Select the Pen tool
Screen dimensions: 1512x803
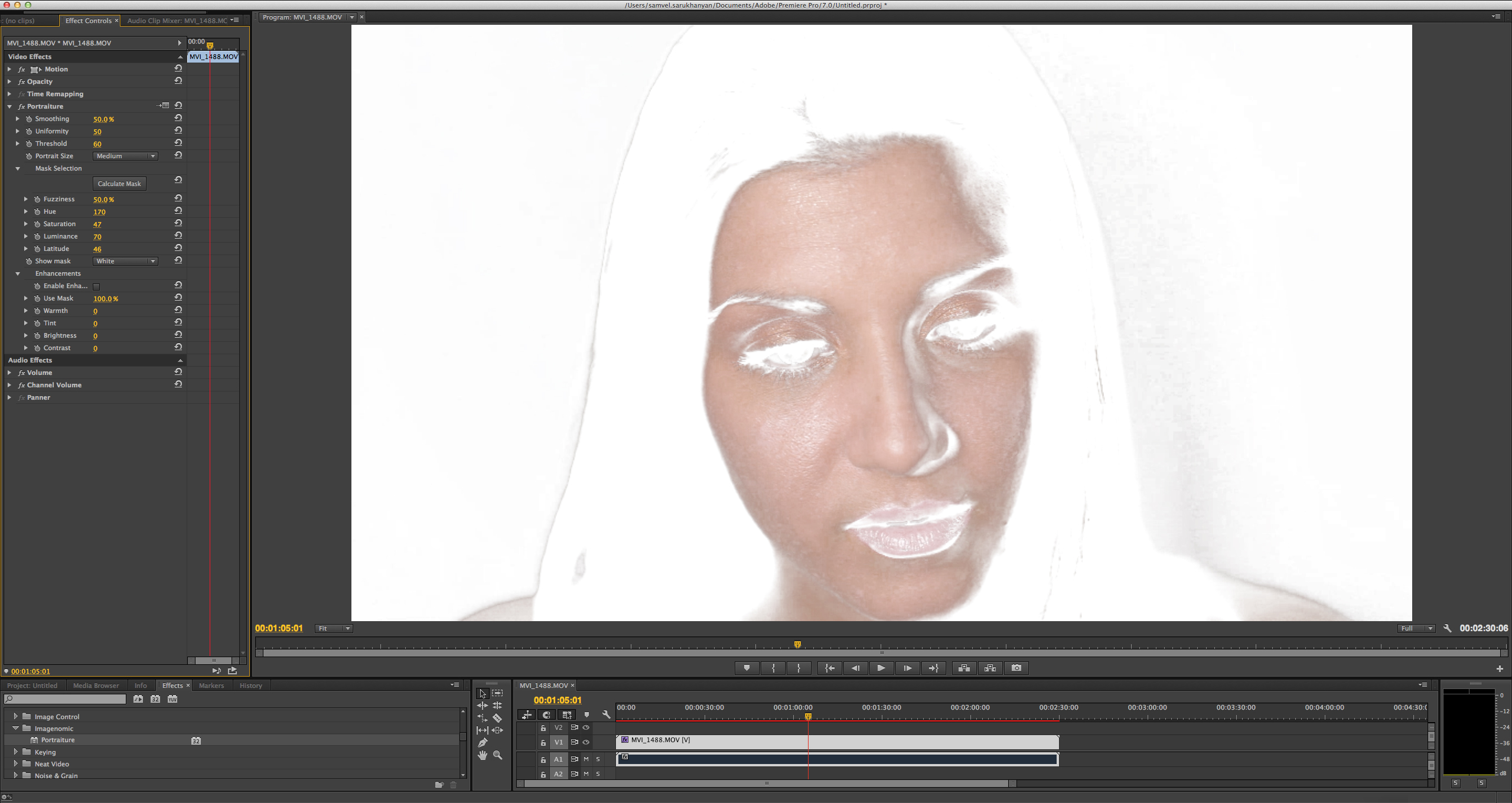pos(483,743)
